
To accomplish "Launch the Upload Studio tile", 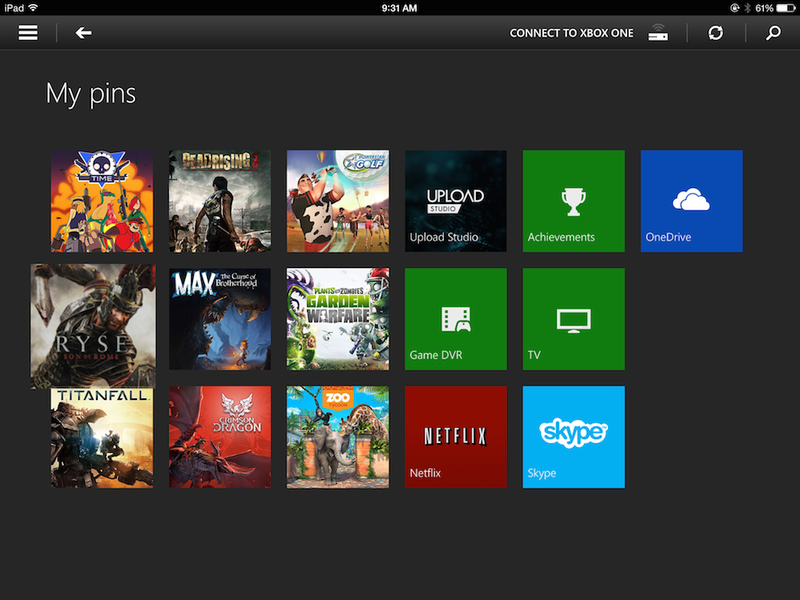I will click(456, 201).
